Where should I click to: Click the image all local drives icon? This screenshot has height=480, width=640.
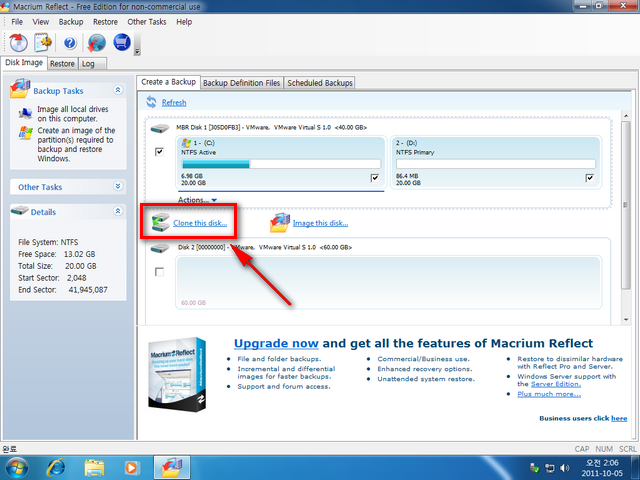[25, 113]
